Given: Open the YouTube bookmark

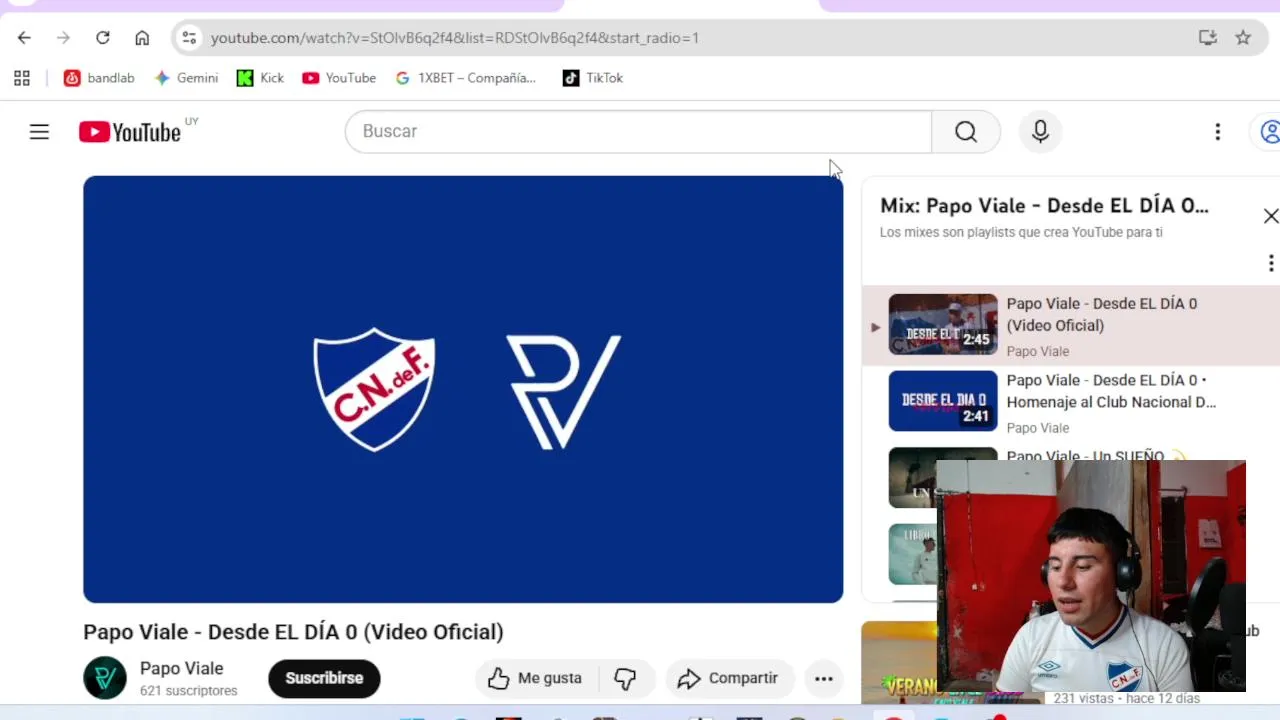Looking at the screenshot, I should (339, 78).
